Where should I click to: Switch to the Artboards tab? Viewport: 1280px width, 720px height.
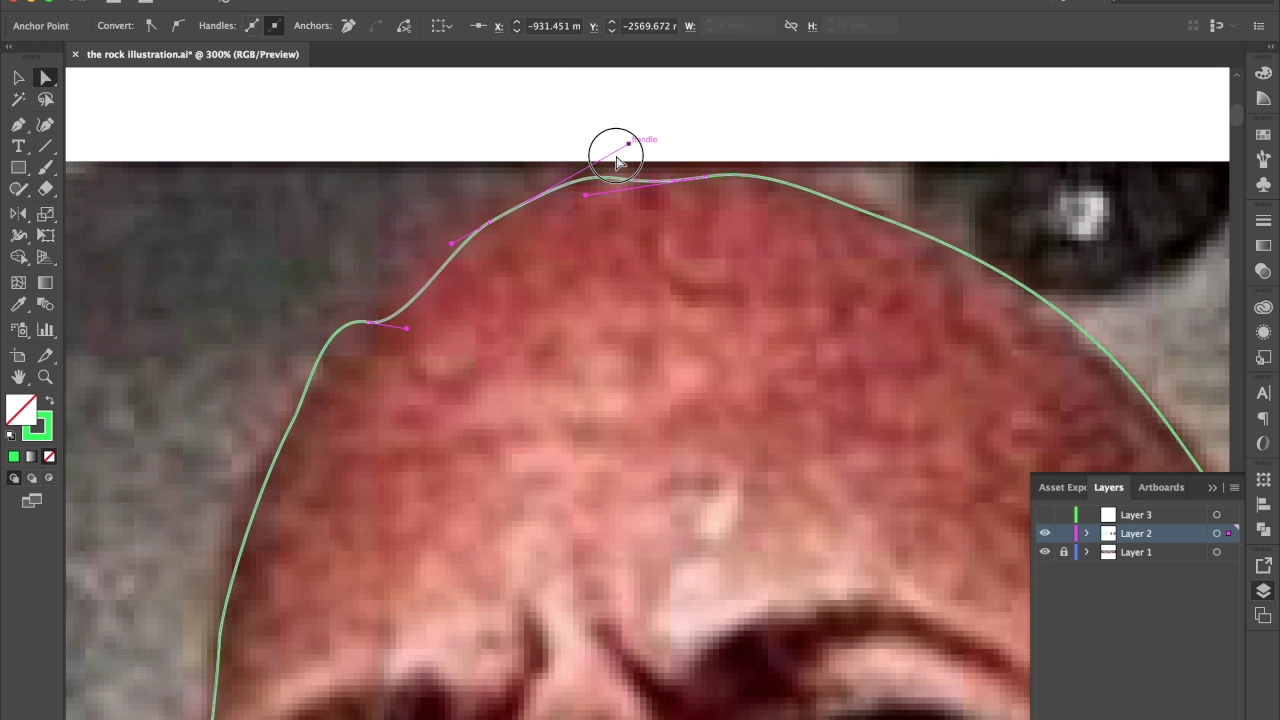pyautogui.click(x=1161, y=487)
